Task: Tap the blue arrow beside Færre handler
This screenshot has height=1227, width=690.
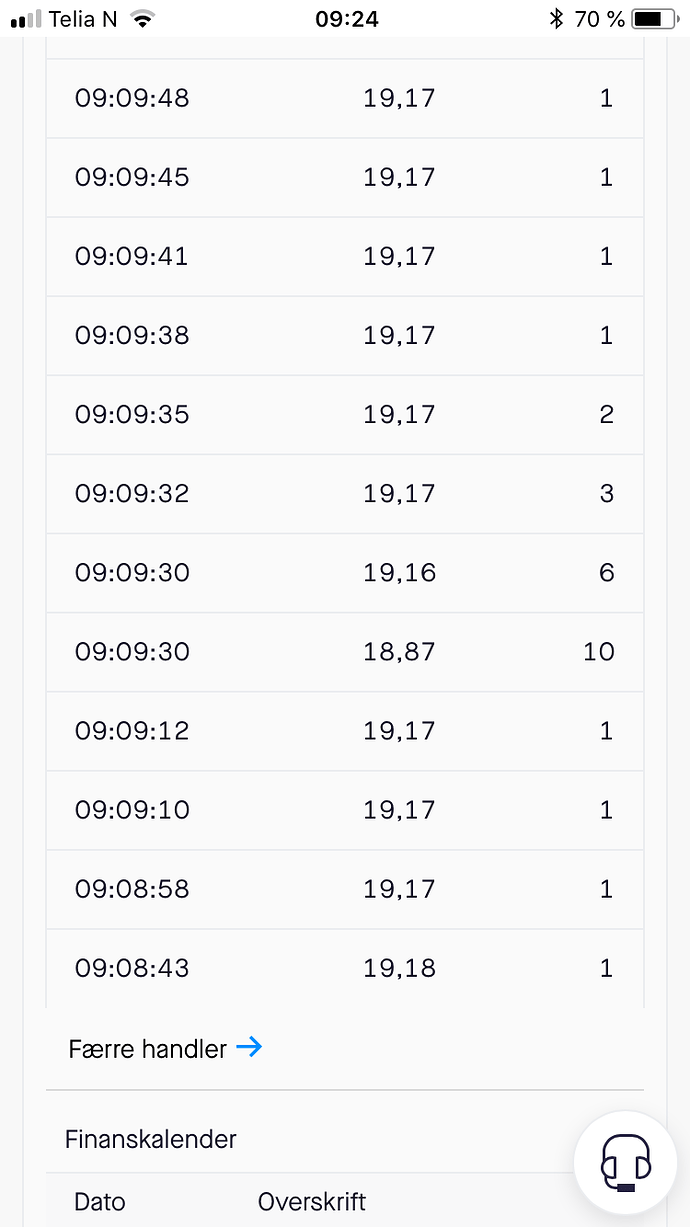Action: [x=249, y=1047]
